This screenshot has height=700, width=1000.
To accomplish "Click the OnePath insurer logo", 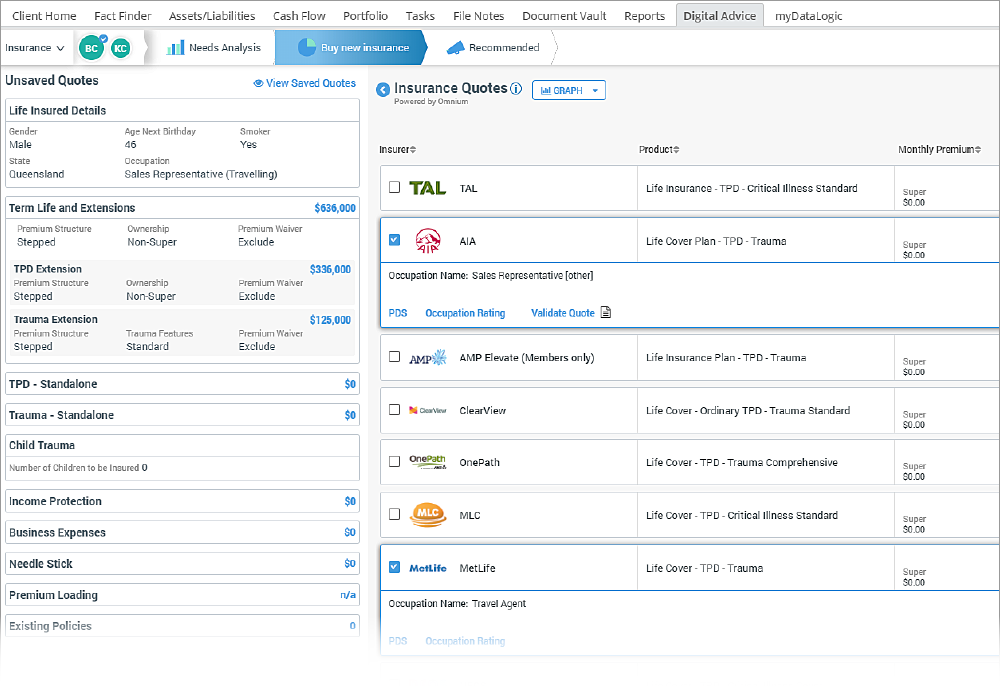I will tap(428, 462).
